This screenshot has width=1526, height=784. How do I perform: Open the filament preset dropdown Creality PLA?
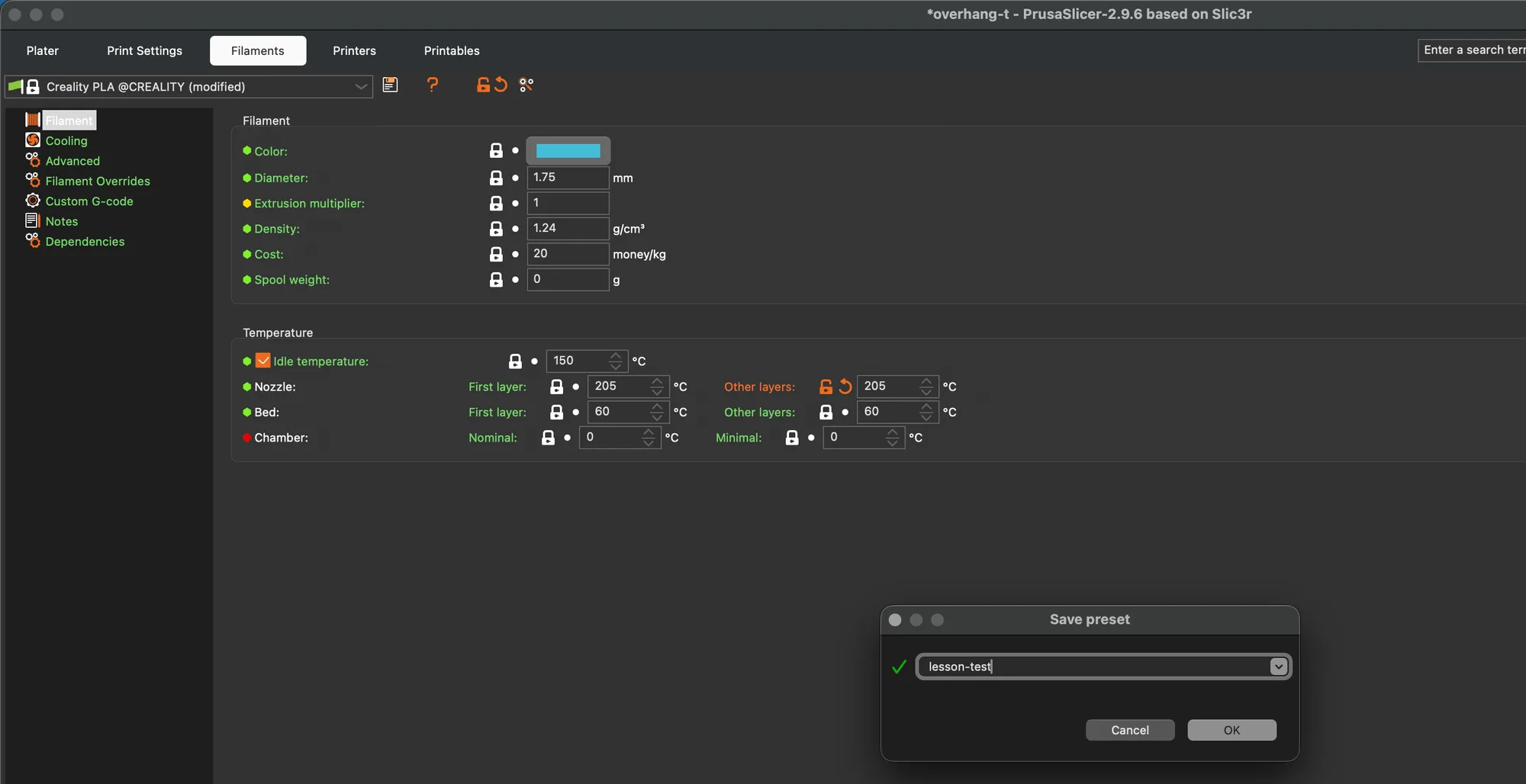click(188, 86)
